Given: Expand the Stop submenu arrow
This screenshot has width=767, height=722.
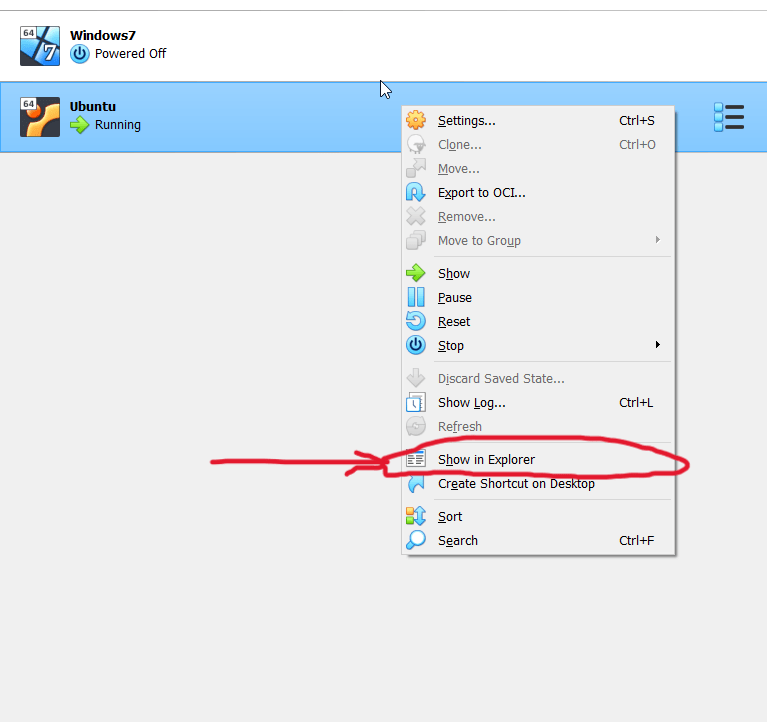Looking at the screenshot, I should 658,345.
